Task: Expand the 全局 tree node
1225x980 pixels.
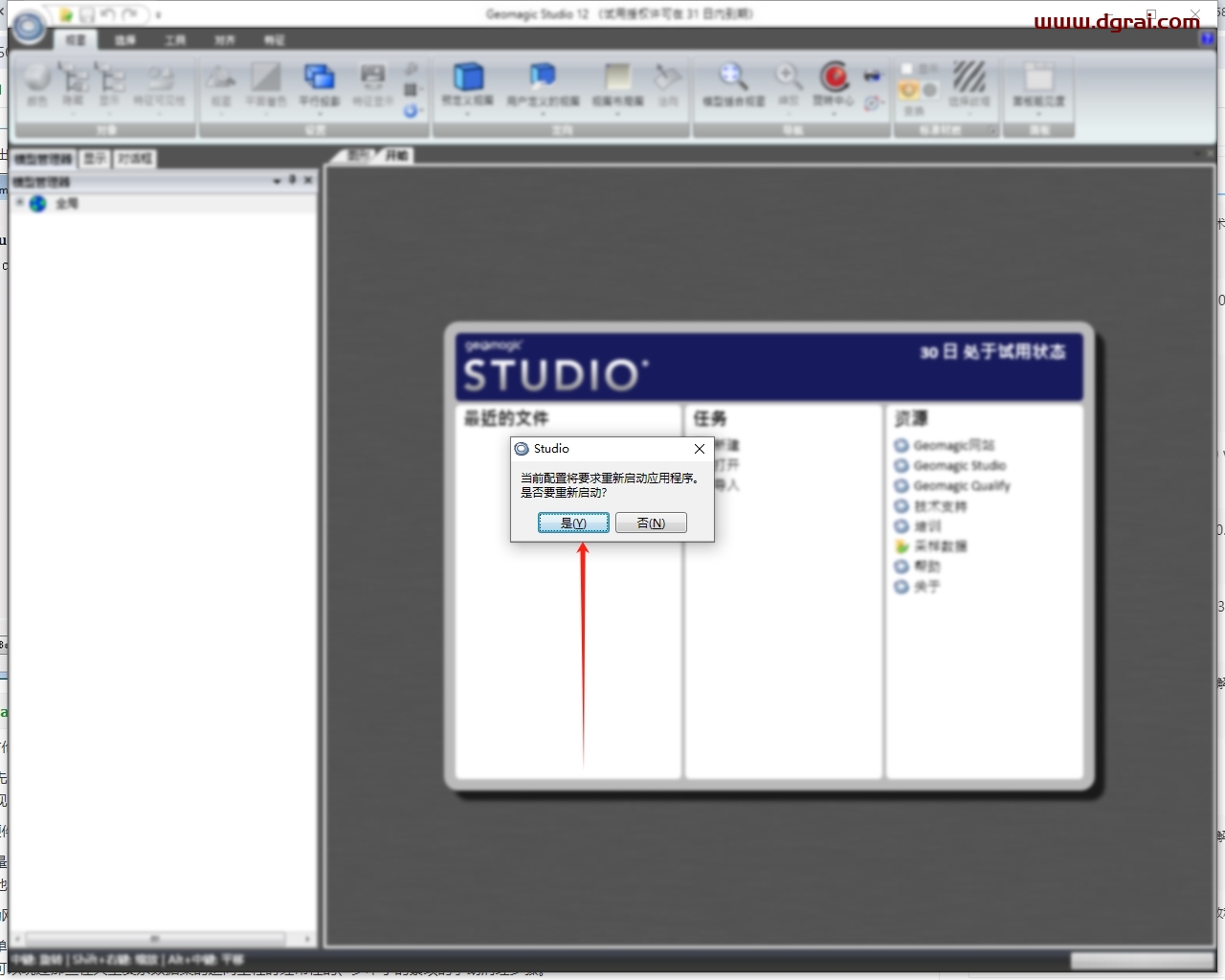Action: tap(19, 203)
